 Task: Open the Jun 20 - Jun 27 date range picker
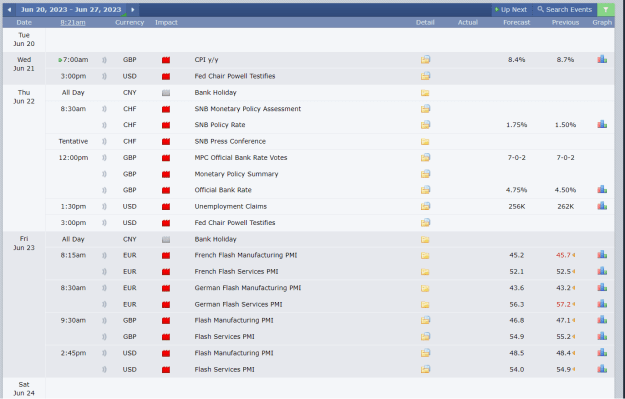point(71,10)
